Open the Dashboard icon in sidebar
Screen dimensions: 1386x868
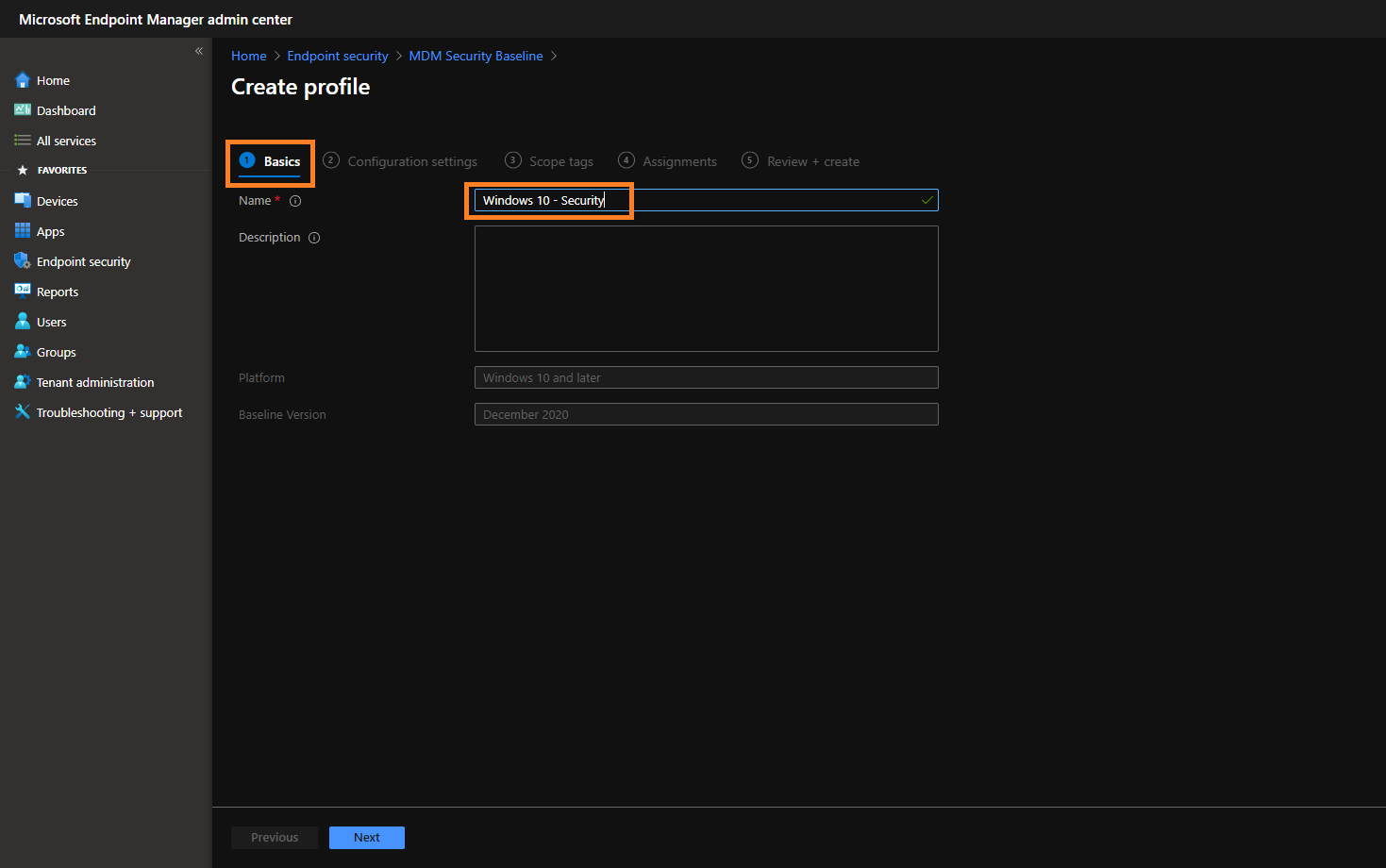point(23,110)
